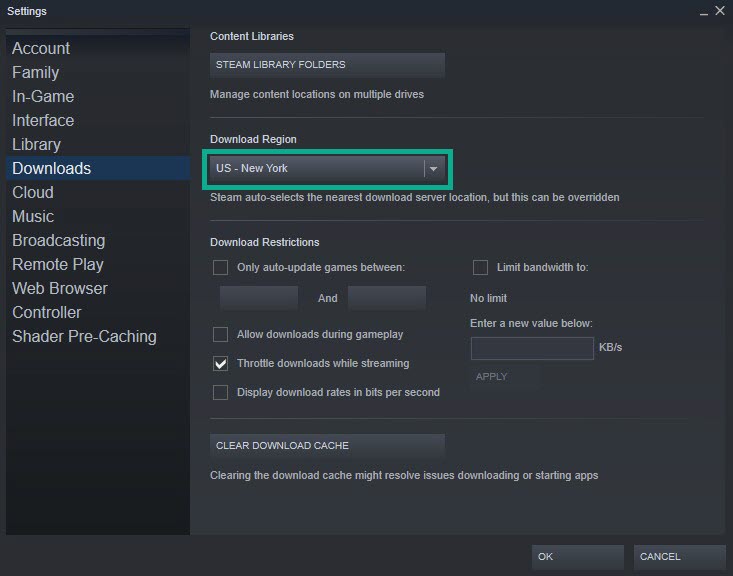Image resolution: width=733 pixels, height=576 pixels.
Task: Enable Allow downloads during gameplay
Action: 220,335
